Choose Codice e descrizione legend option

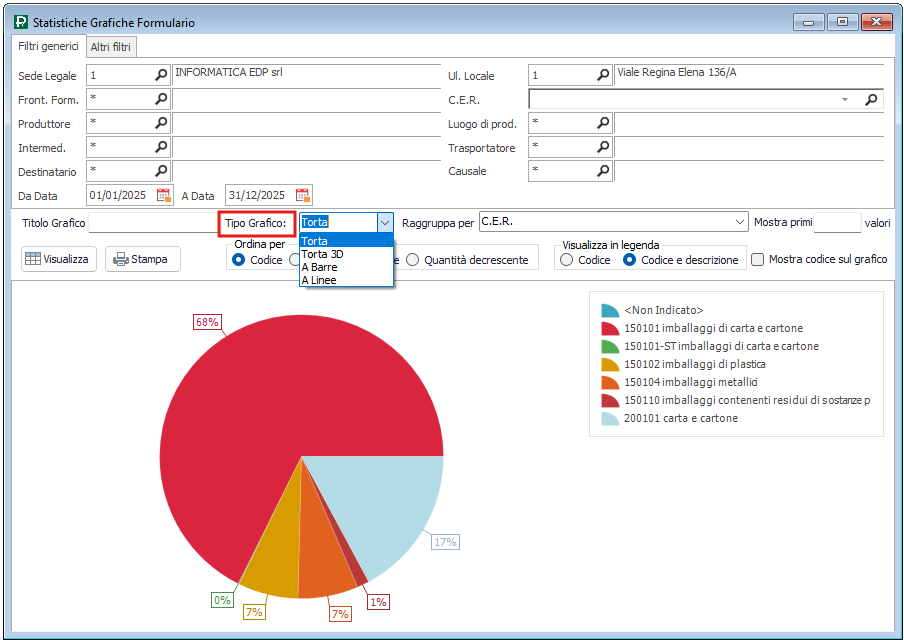point(630,260)
